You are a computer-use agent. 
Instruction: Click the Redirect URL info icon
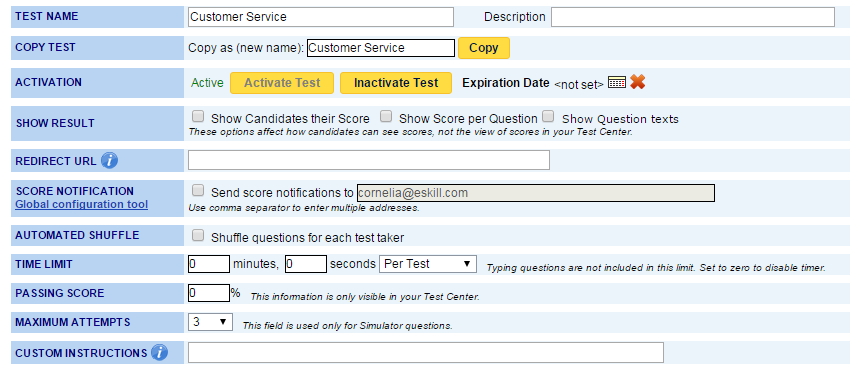109,160
